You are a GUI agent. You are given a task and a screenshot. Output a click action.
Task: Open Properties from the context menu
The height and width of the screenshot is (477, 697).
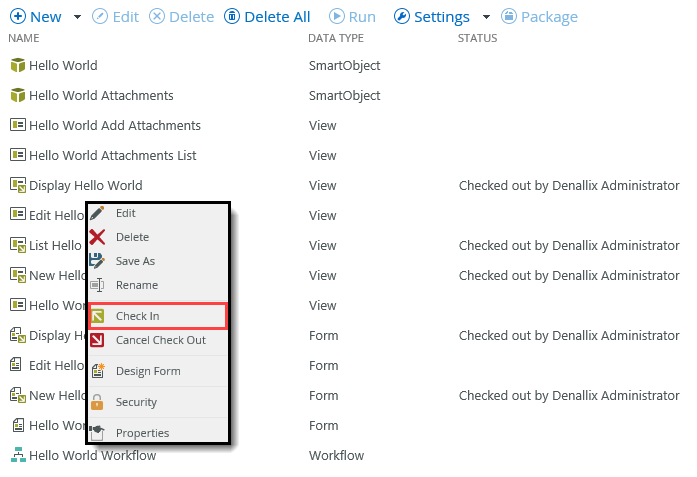click(x=142, y=433)
